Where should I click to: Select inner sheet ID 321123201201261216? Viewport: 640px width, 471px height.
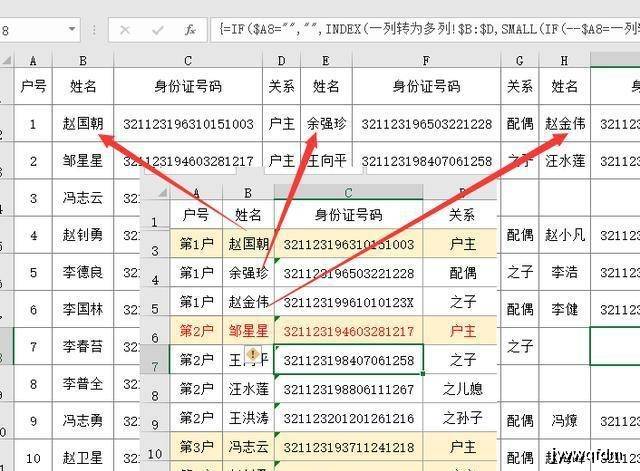click(349, 418)
